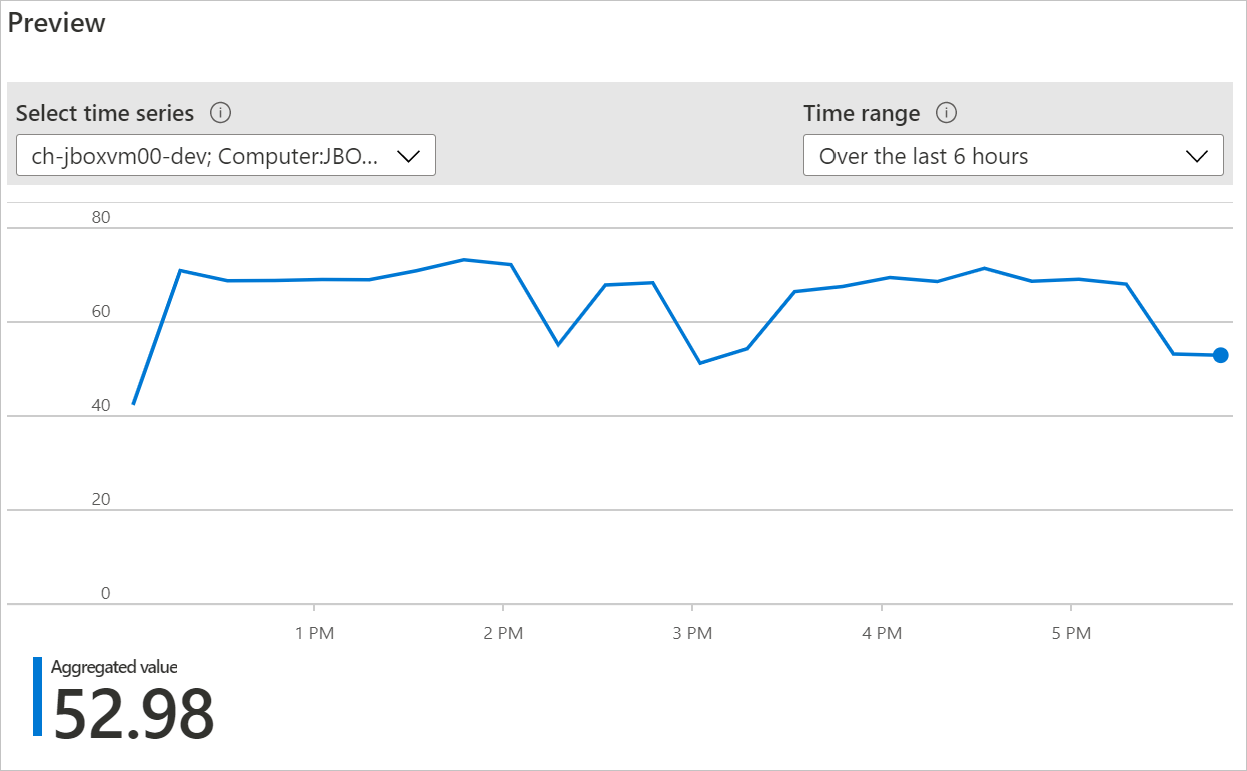This screenshot has width=1247, height=771.
Task: Click the 'Time range' label text
Action: tap(861, 113)
